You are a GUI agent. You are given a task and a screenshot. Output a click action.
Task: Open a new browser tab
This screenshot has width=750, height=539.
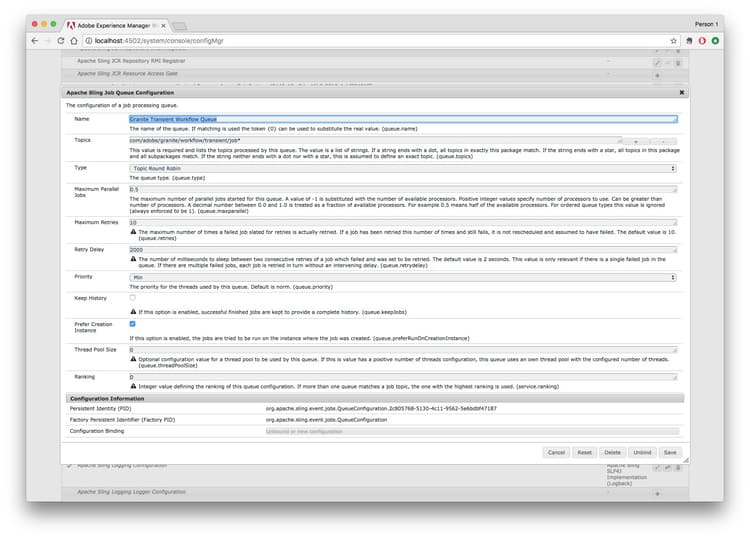coord(179,26)
